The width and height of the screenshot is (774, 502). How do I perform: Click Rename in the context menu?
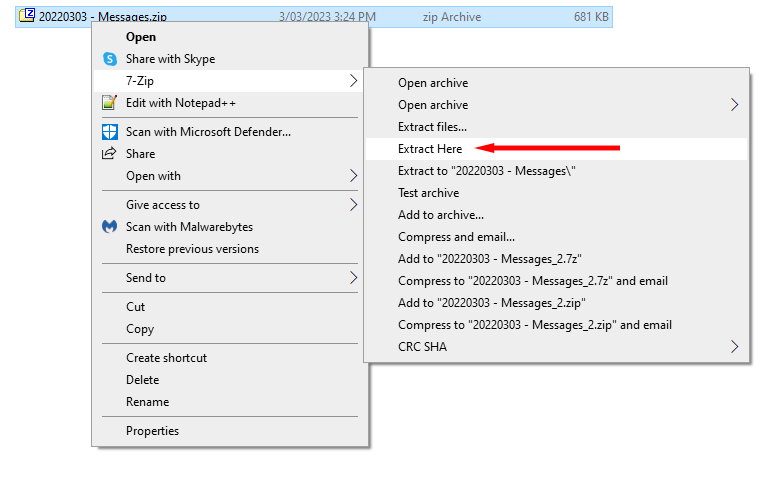click(147, 402)
